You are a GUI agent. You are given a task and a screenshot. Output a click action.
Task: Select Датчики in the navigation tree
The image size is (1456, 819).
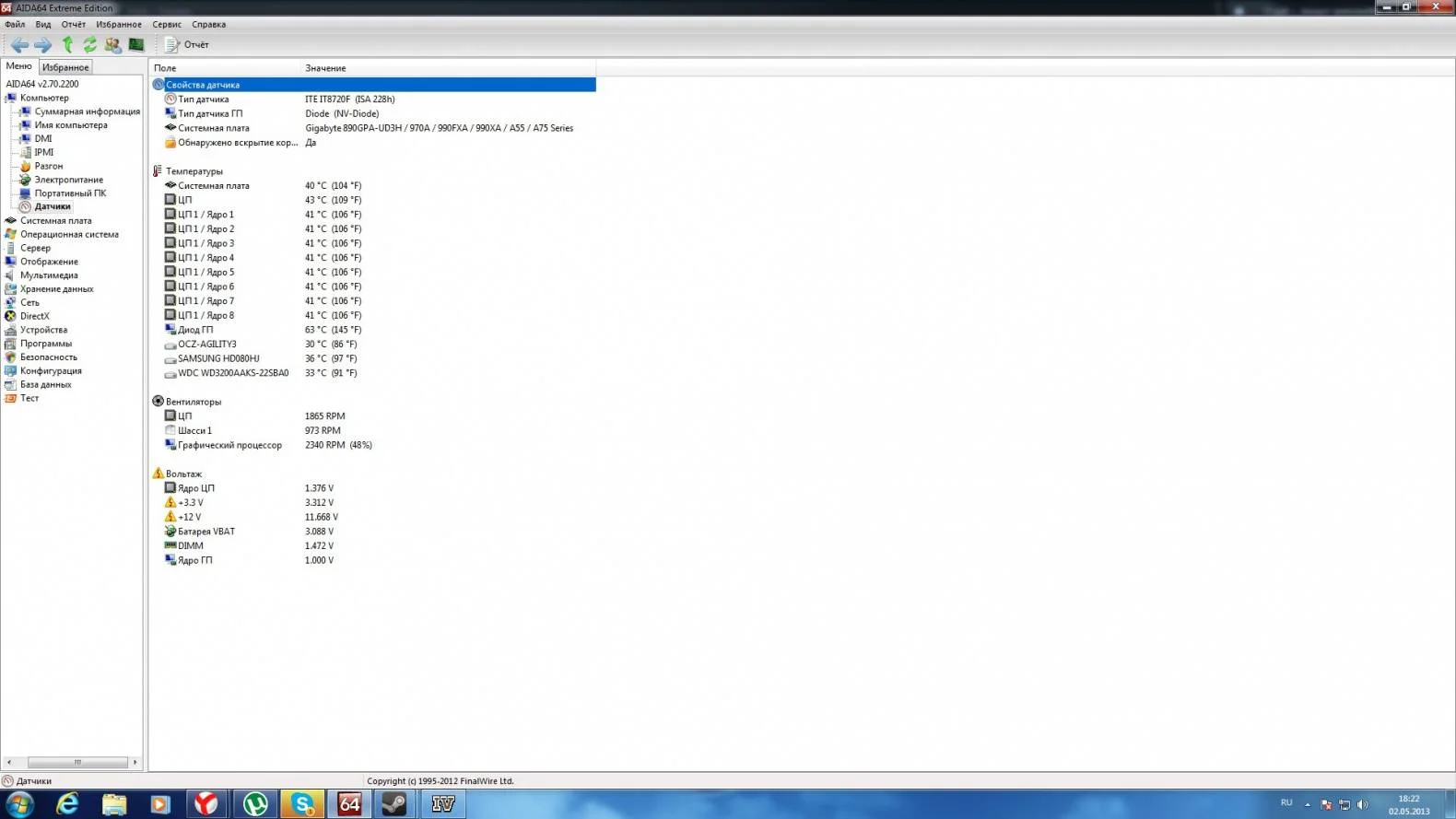[53, 206]
